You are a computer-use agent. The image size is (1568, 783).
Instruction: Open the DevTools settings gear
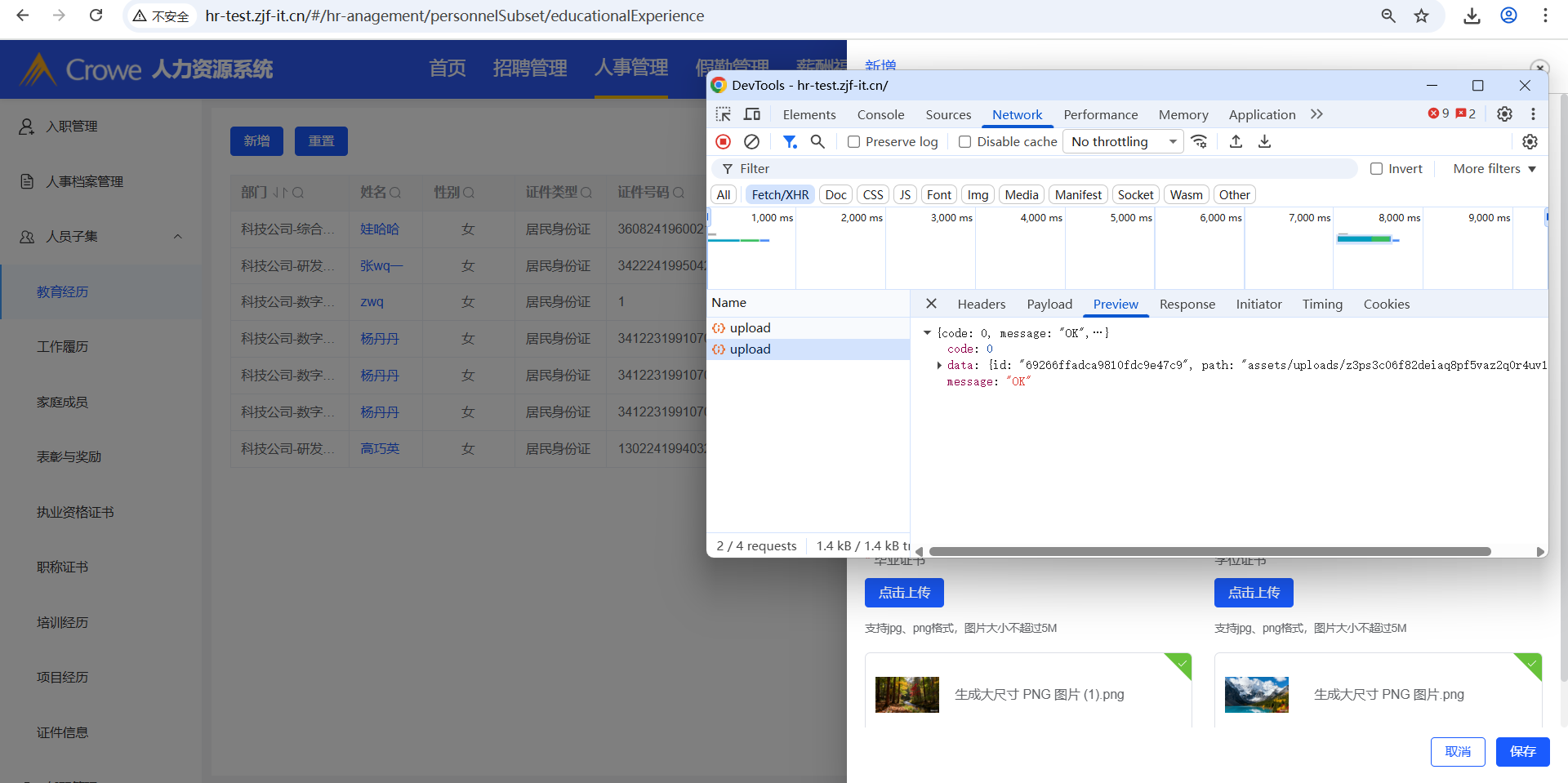point(1504,114)
